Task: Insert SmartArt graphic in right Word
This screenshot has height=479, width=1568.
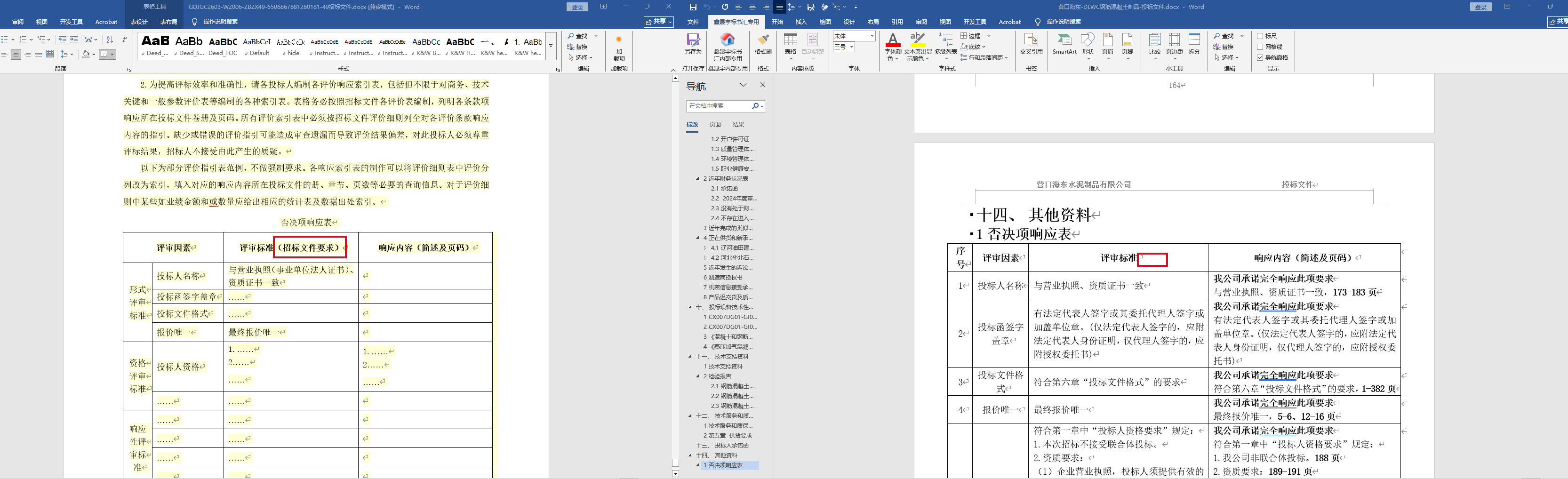Action: 1064,44
